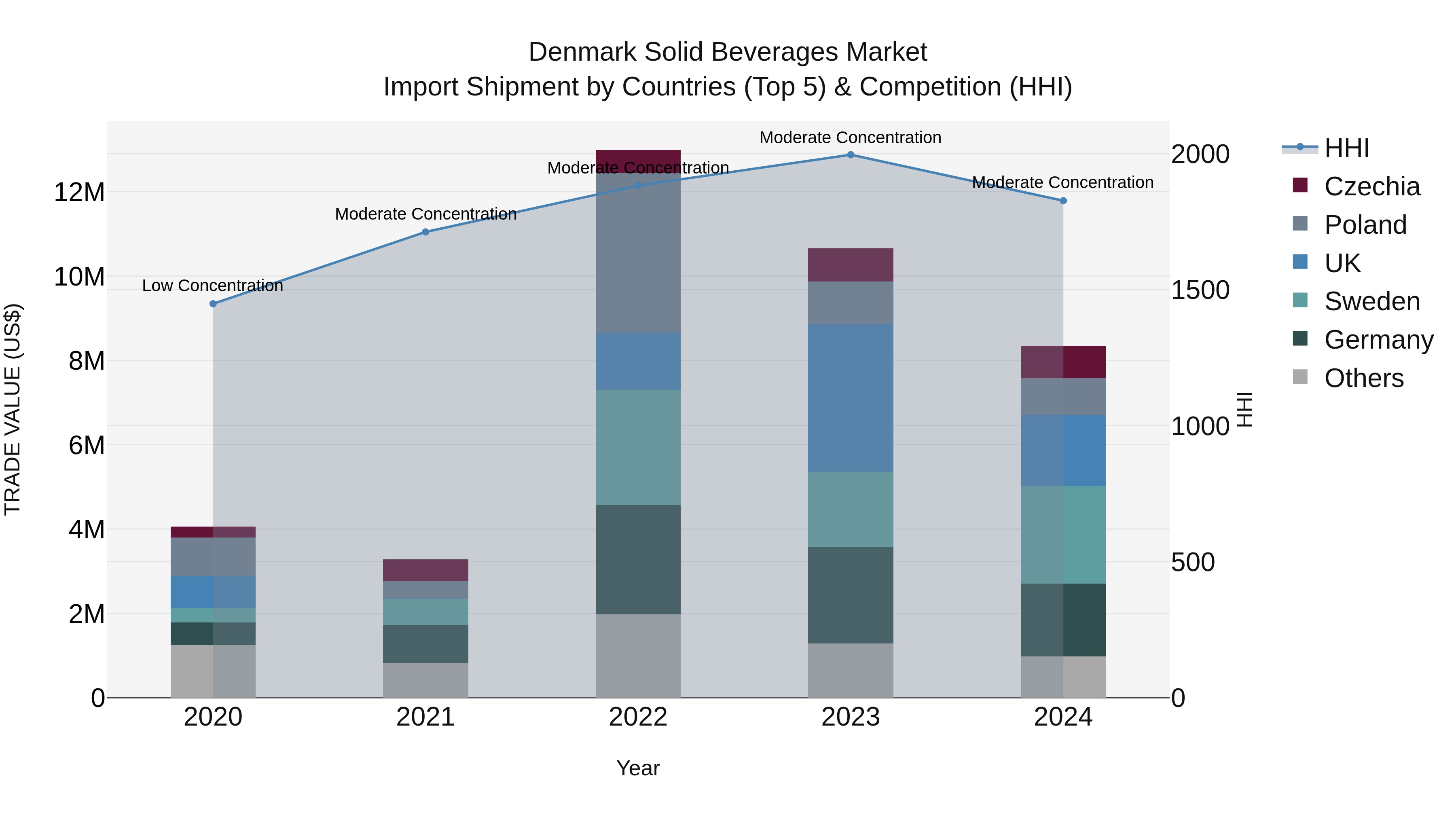Click the 2023 x-axis label
This screenshot has height=819, width=1456.
(x=851, y=717)
